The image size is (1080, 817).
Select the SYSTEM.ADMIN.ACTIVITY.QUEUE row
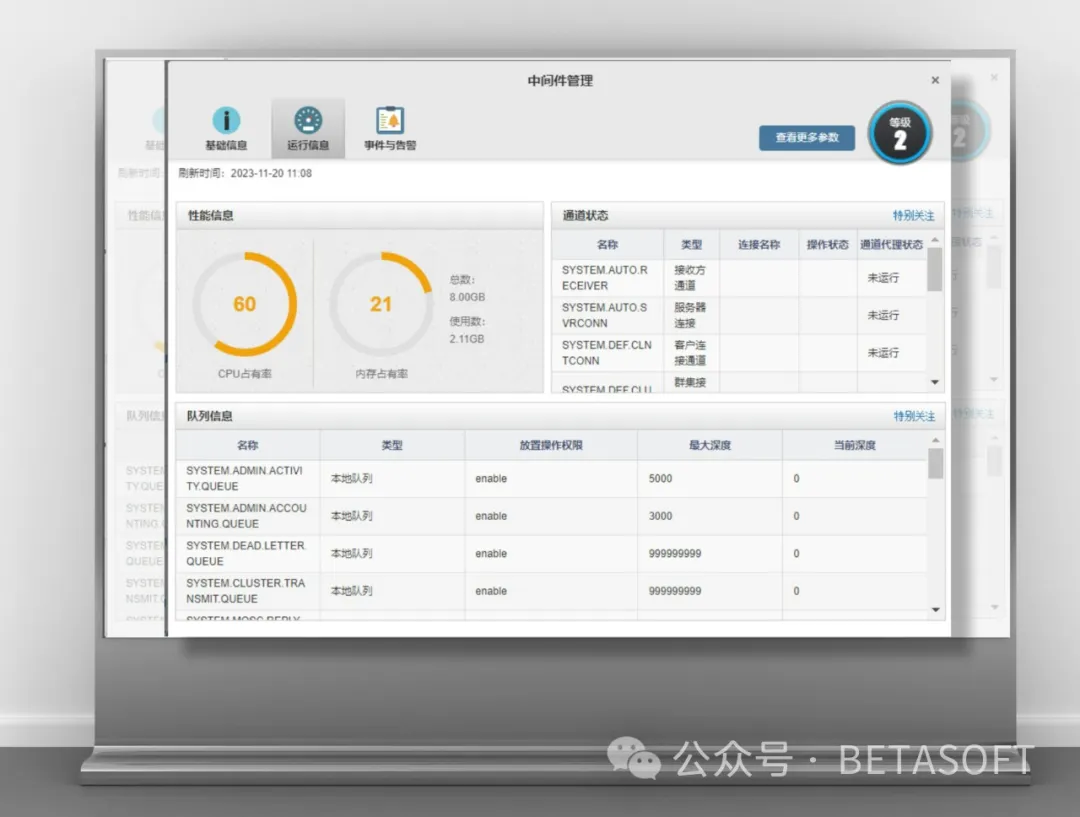[551, 479]
